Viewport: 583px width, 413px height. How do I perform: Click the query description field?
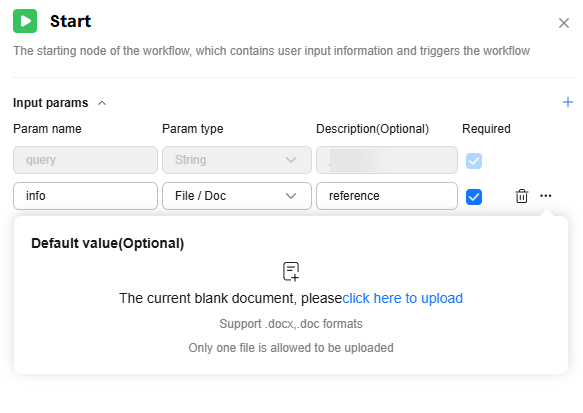click(387, 160)
